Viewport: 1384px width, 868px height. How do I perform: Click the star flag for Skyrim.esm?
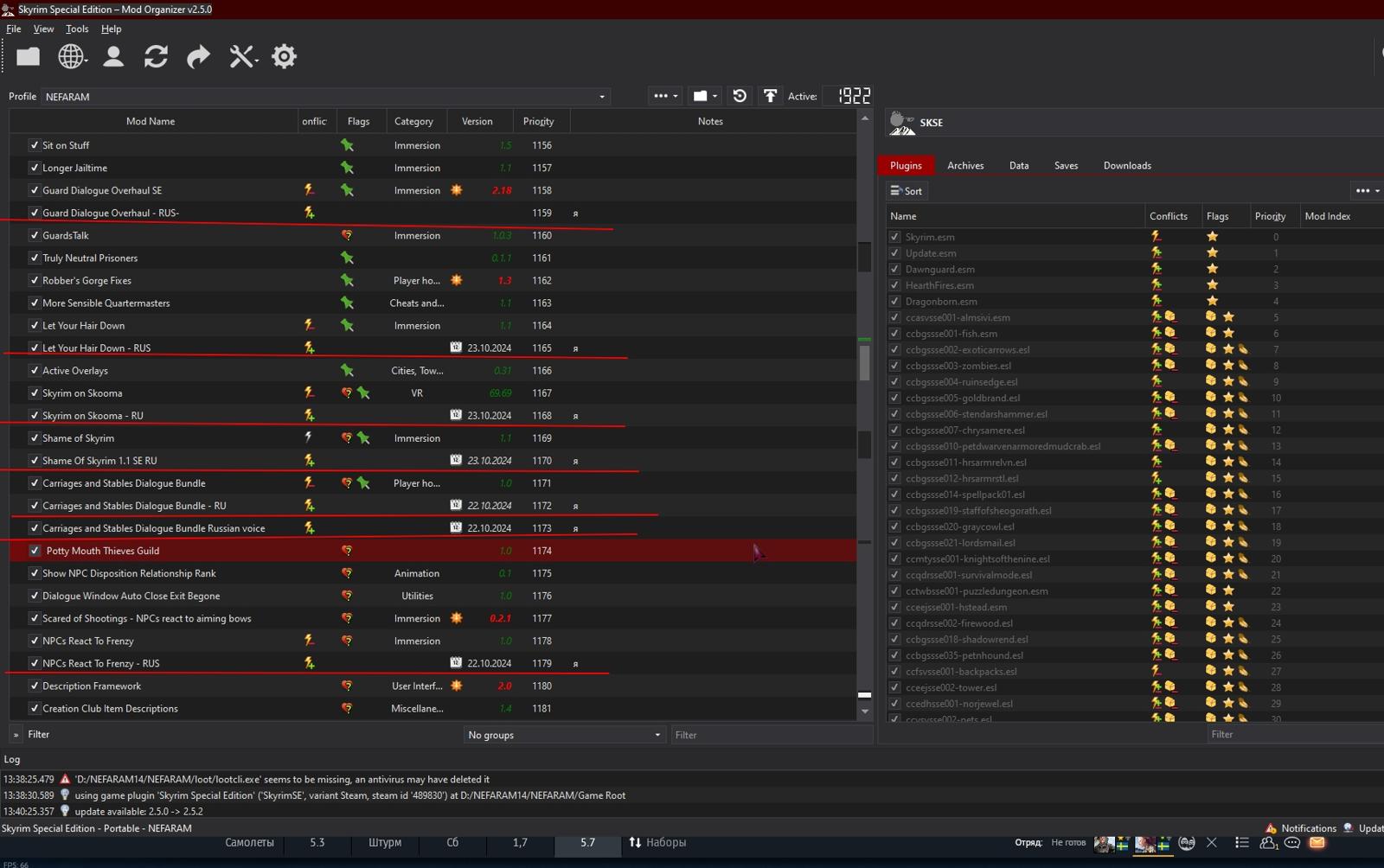[1213, 236]
